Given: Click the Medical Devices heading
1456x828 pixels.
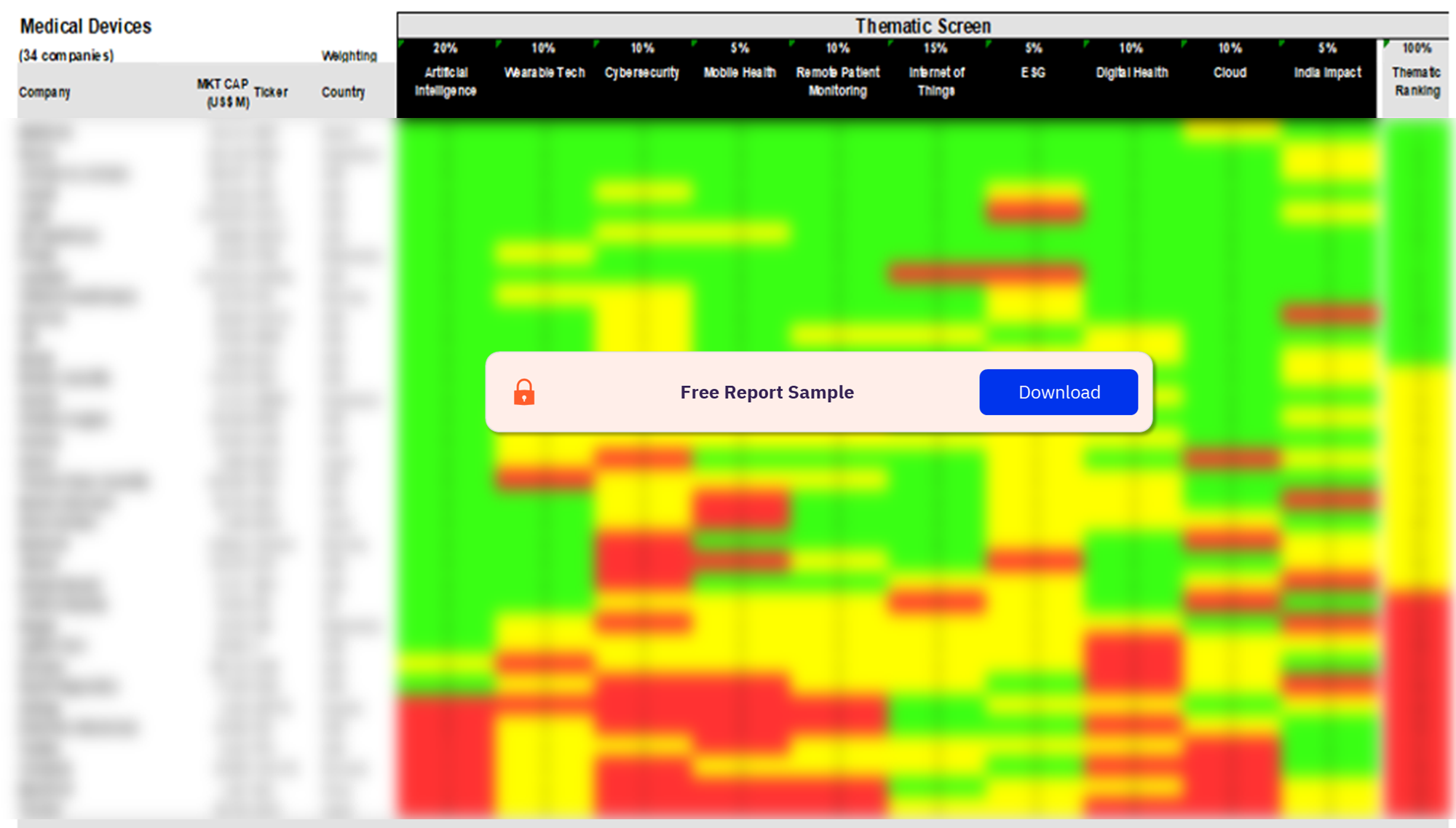Looking at the screenshot, I should (86, 26).
